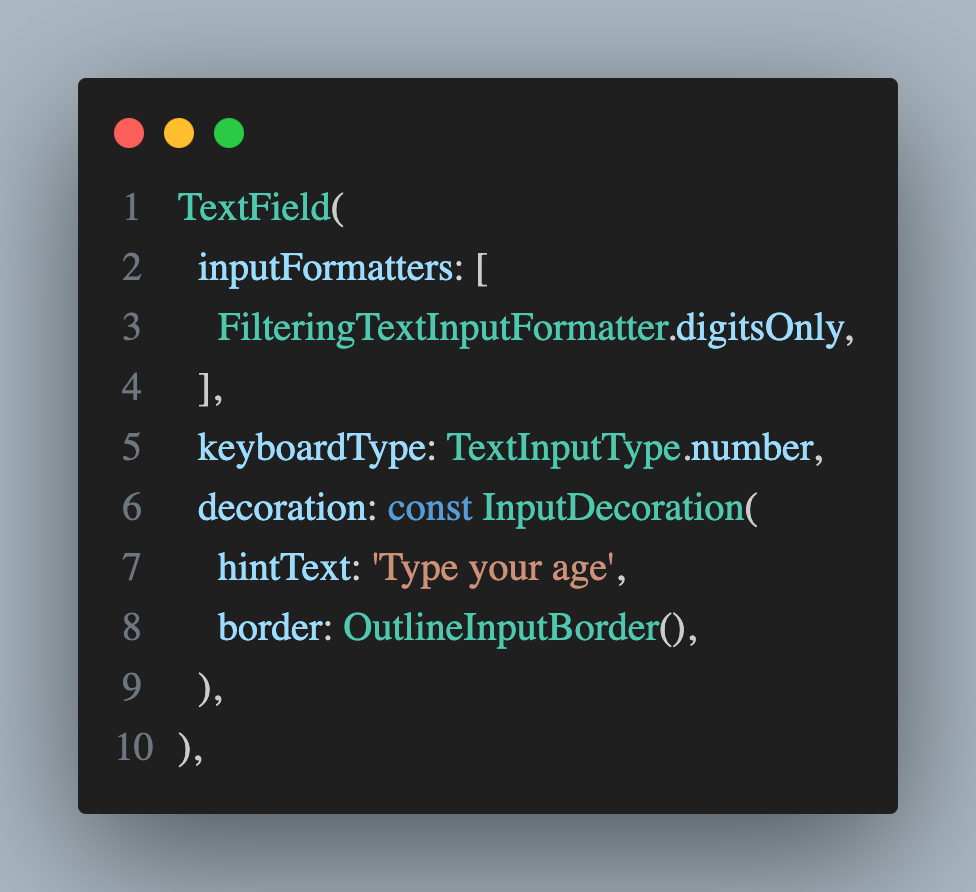Image resolution: width=976 pixels, height=892 pixels.
Task: Click the green maximize dot
Action: click(x=229, y=133)
